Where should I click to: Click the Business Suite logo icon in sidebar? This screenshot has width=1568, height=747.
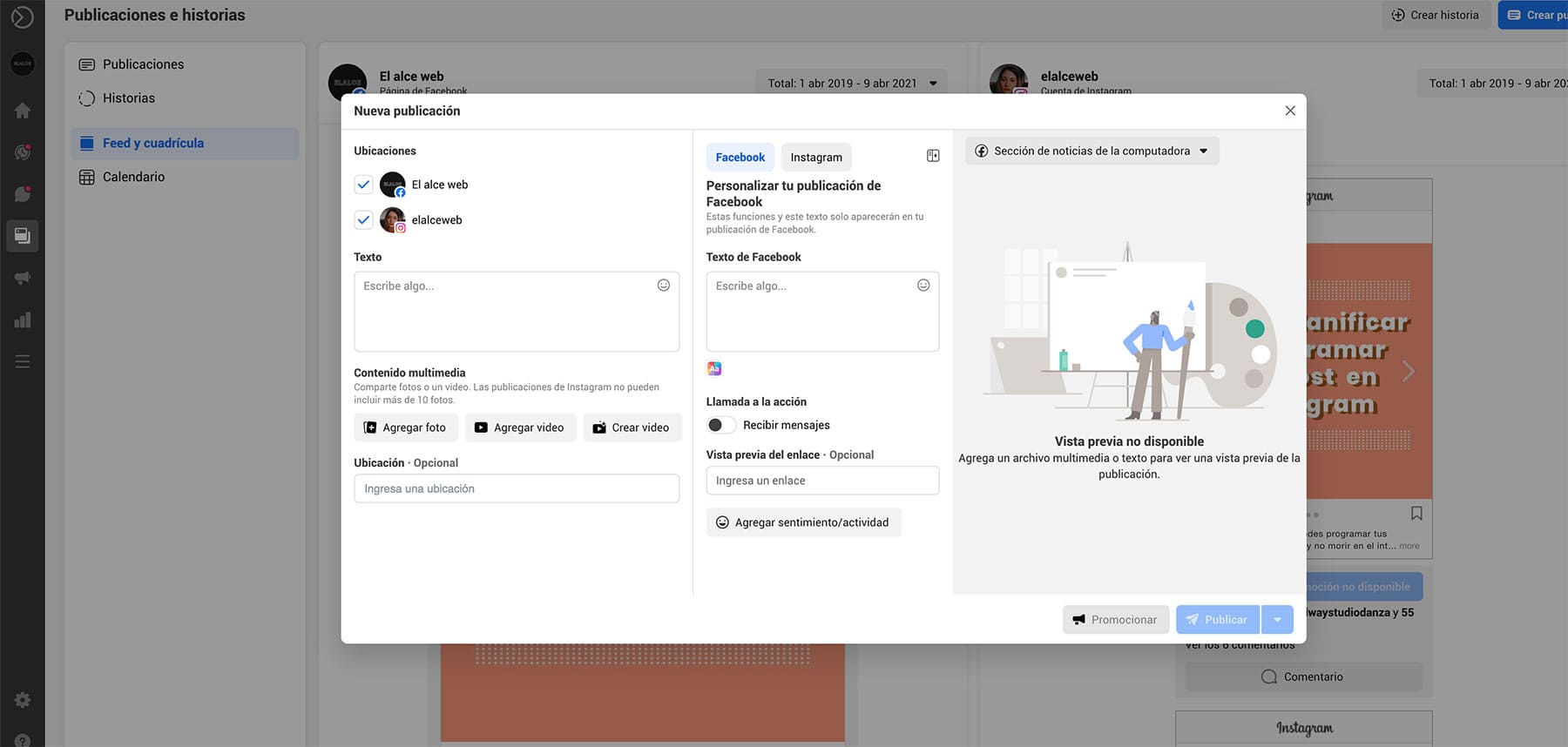(x=22, y=17)
